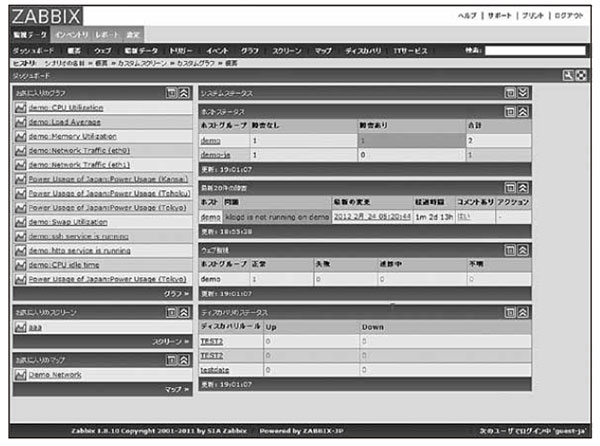This screenshot has width=600, height=446.
Task: Click プリント link at top right
Action: (533, 16)
